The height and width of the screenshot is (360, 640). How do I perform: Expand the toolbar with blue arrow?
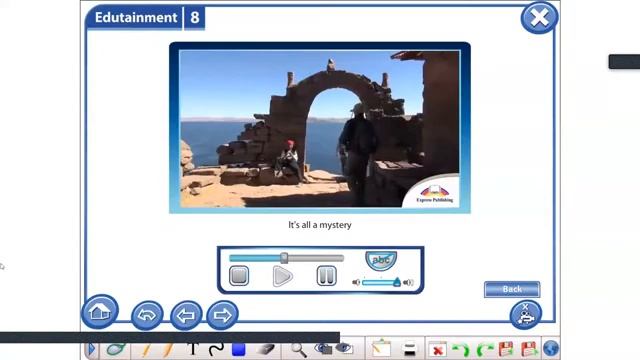coord(91,349)
